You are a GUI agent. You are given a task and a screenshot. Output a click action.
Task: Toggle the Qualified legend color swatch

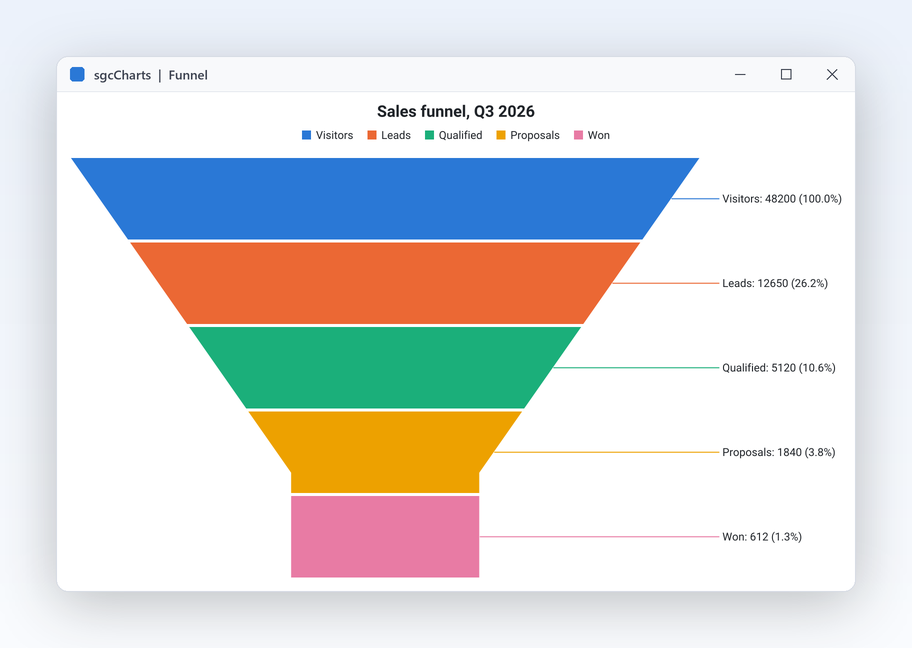pos(429,135)
